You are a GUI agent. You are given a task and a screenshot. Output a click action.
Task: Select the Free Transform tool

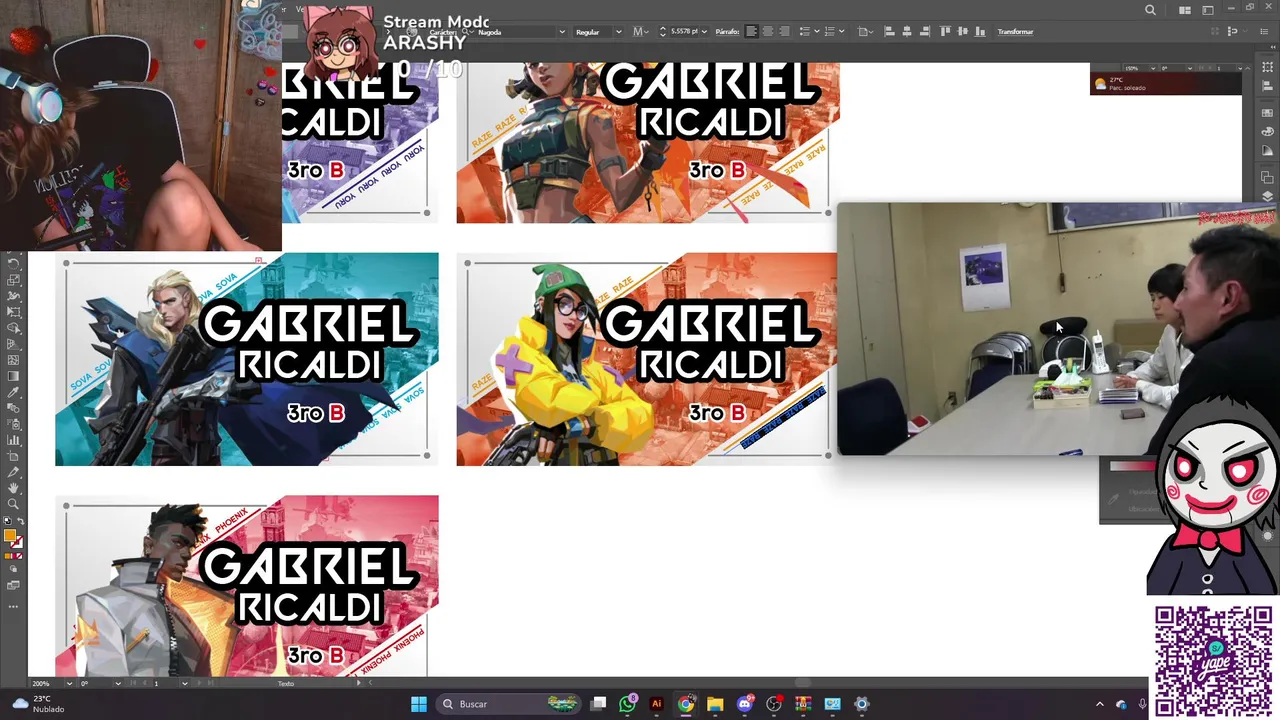coord(13,313)
